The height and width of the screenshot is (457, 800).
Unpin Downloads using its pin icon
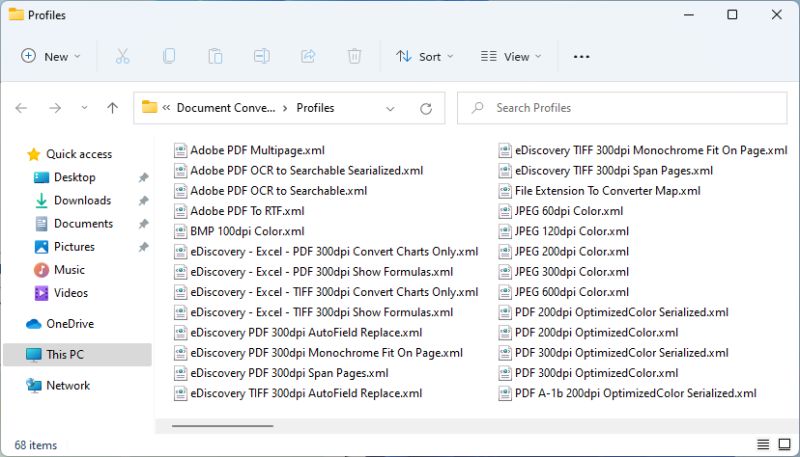click(x=143, y=200)
